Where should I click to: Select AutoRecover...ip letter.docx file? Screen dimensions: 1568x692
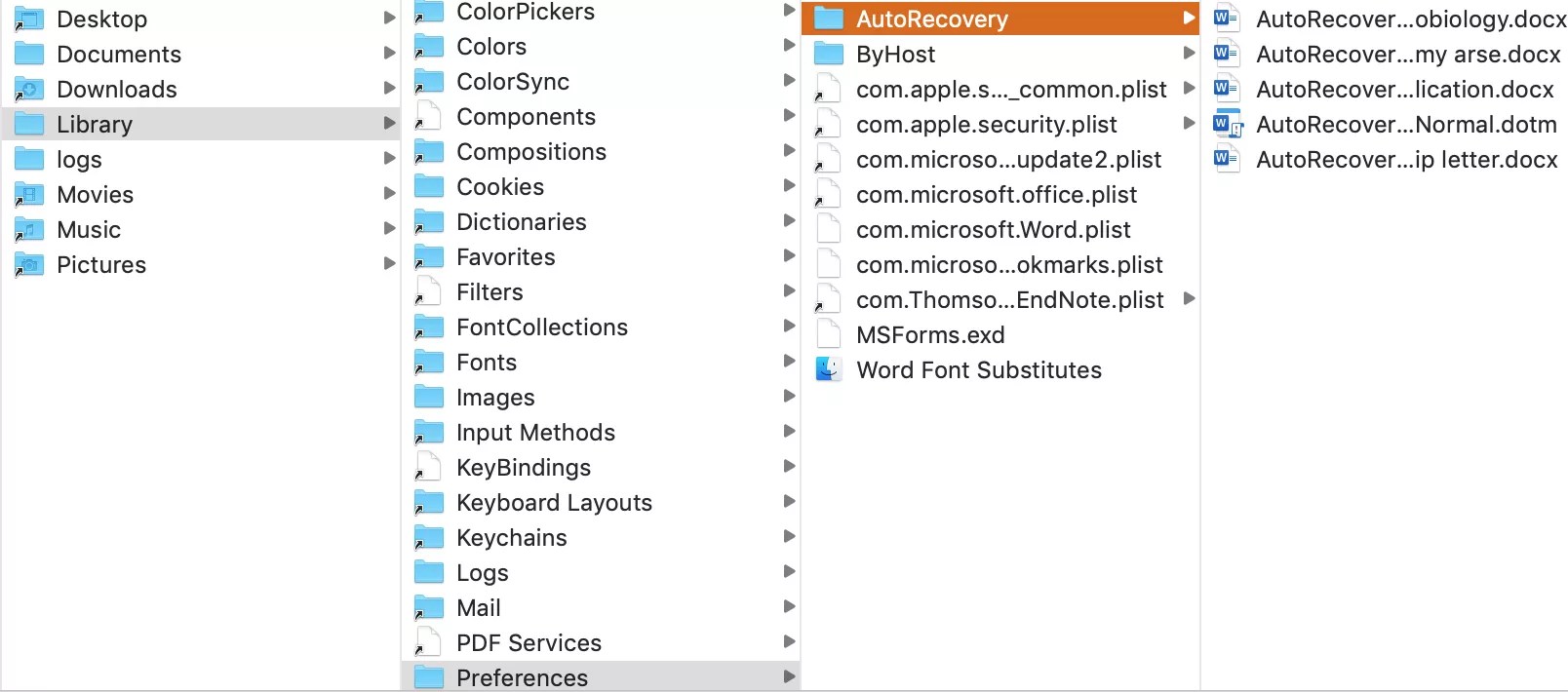[1406, 160]
